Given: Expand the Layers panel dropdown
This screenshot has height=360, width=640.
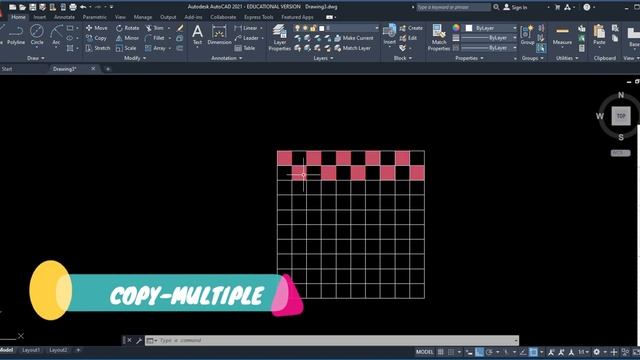Looking at the screenshot, I should point(323,58).
